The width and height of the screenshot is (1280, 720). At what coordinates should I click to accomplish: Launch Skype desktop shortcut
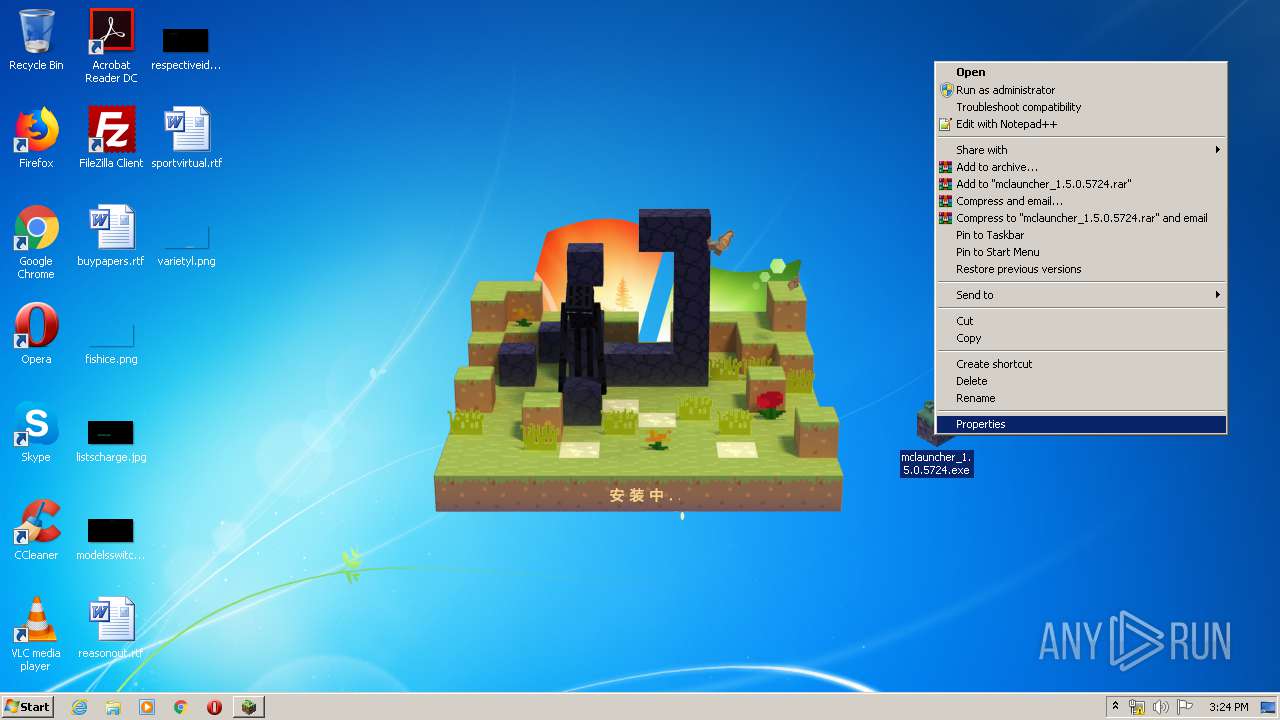pos(36,432)
